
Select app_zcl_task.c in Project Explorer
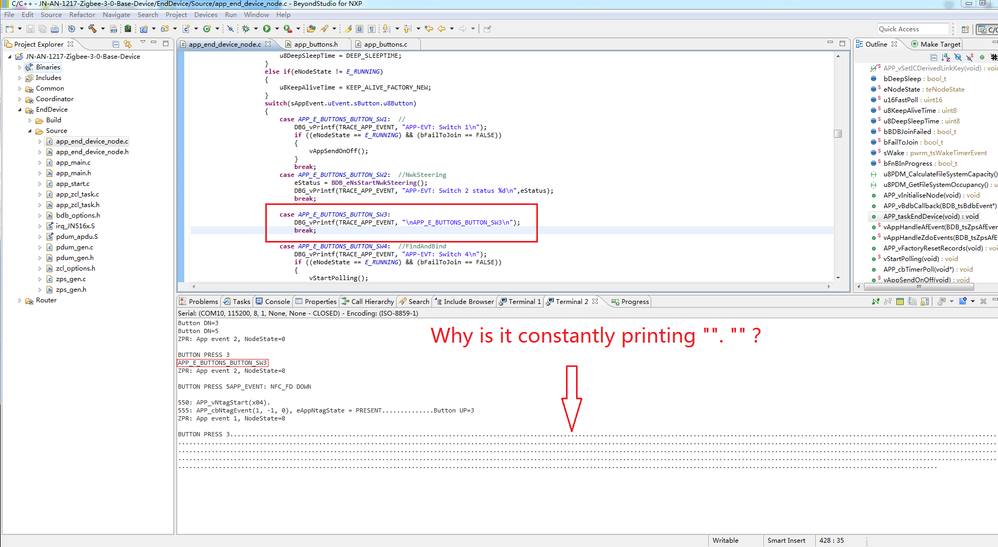(77, 194)
